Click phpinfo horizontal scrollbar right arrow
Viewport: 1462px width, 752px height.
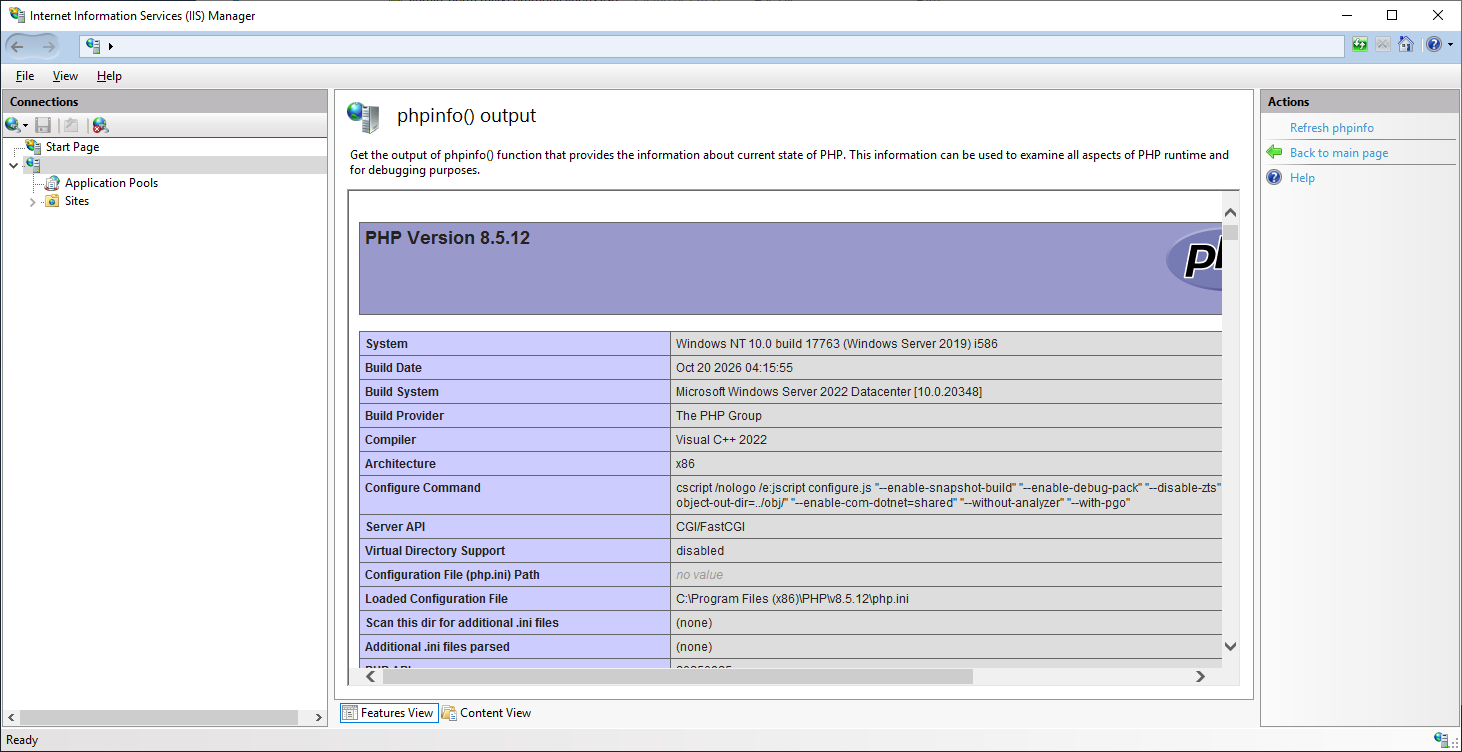(x=1200, y=677)
